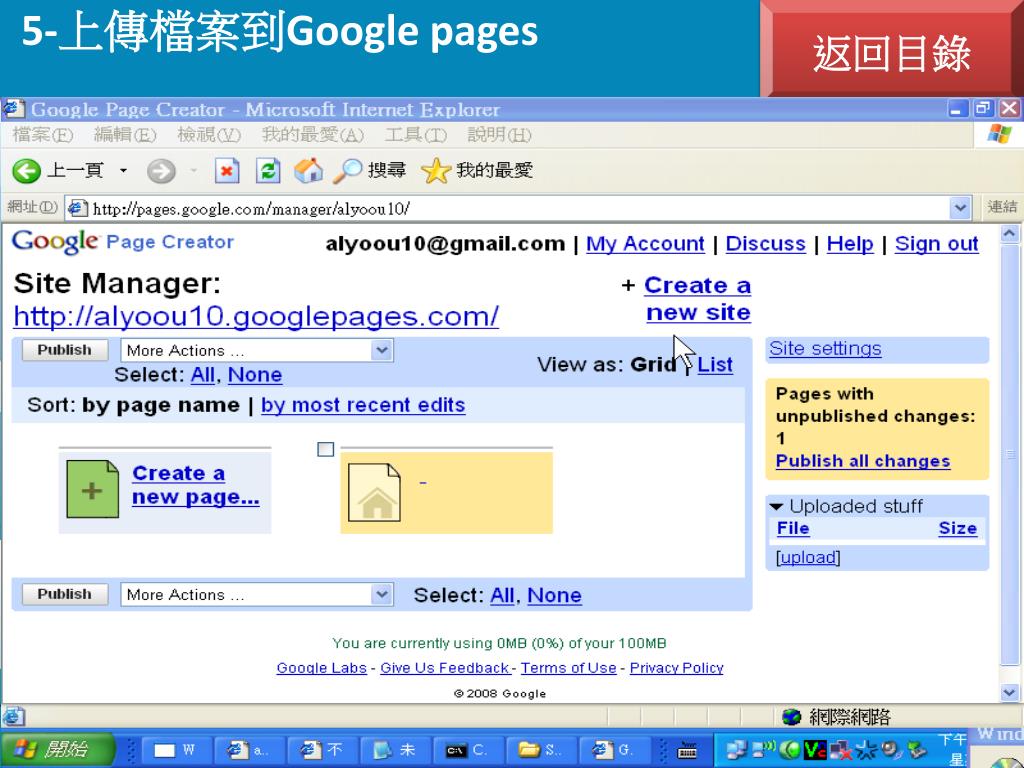Image resolution: width=1024 pixels, height=768 pixels.
Task: Open the 編輯(E) Edit menu
Action: (x=125, y=135)
